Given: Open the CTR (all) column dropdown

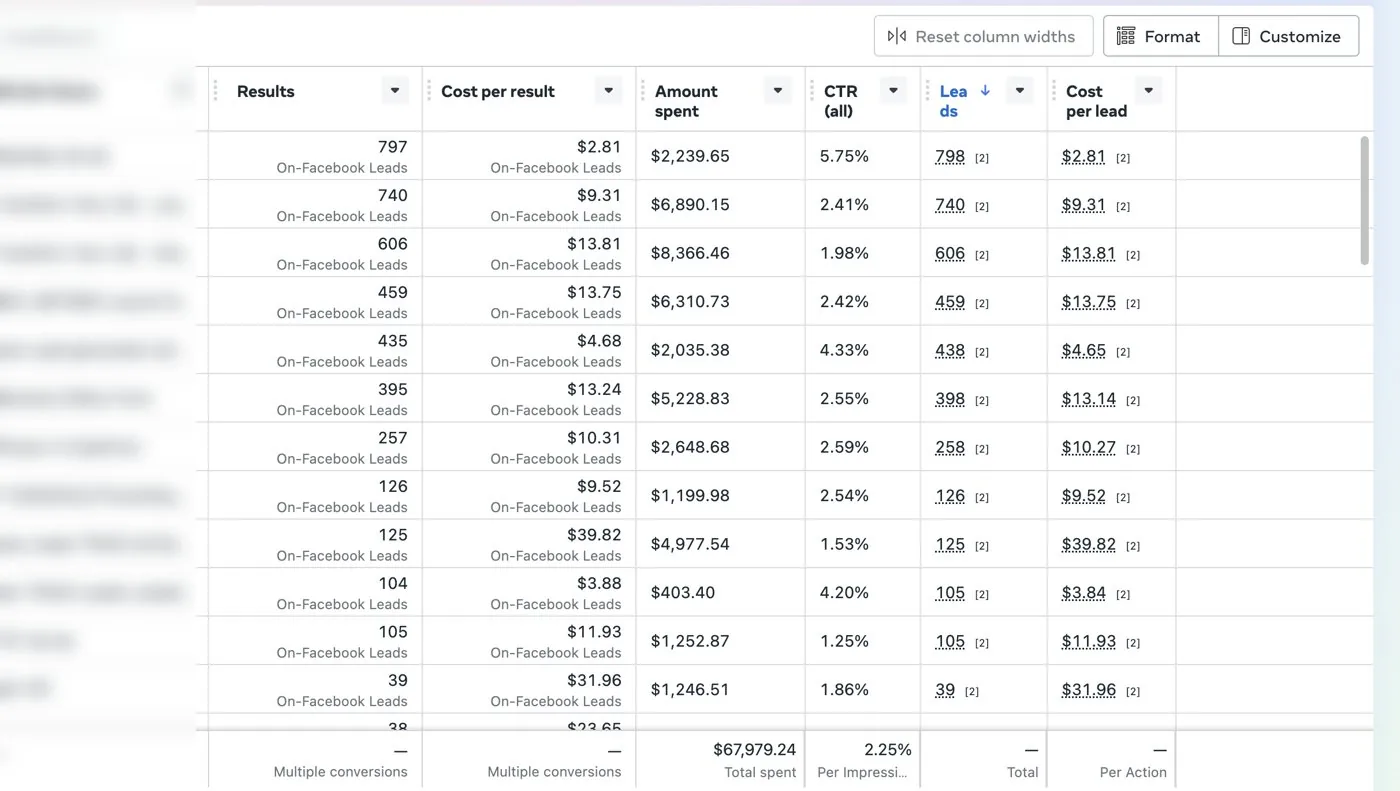Looking at the screenshot, I should click(894, 91).
